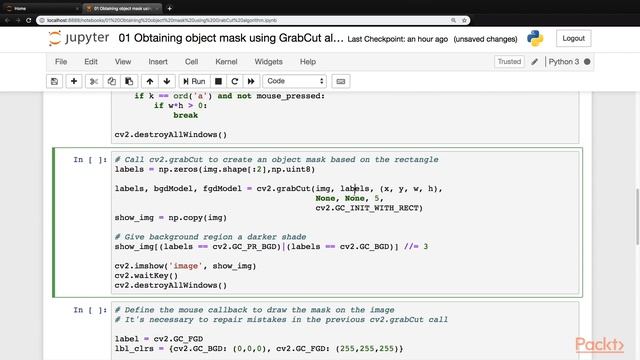Open the Cell menu
The height and width of the screenshot is (360, 640).
[191, 62]
